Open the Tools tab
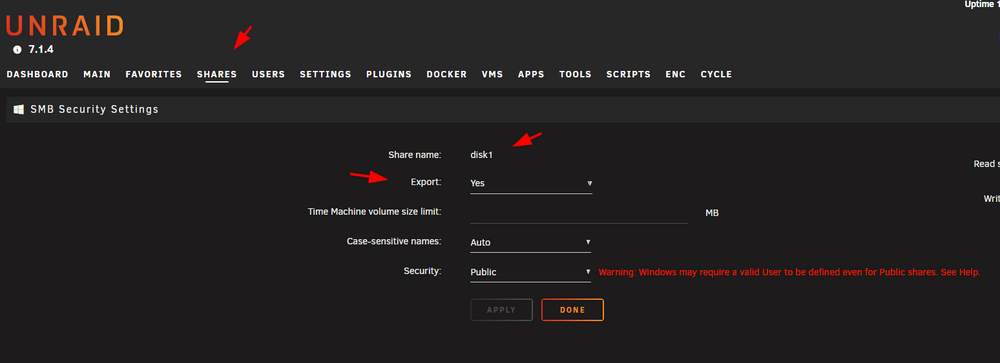Viewport: 1000px width, 363px height. (575, 74)
